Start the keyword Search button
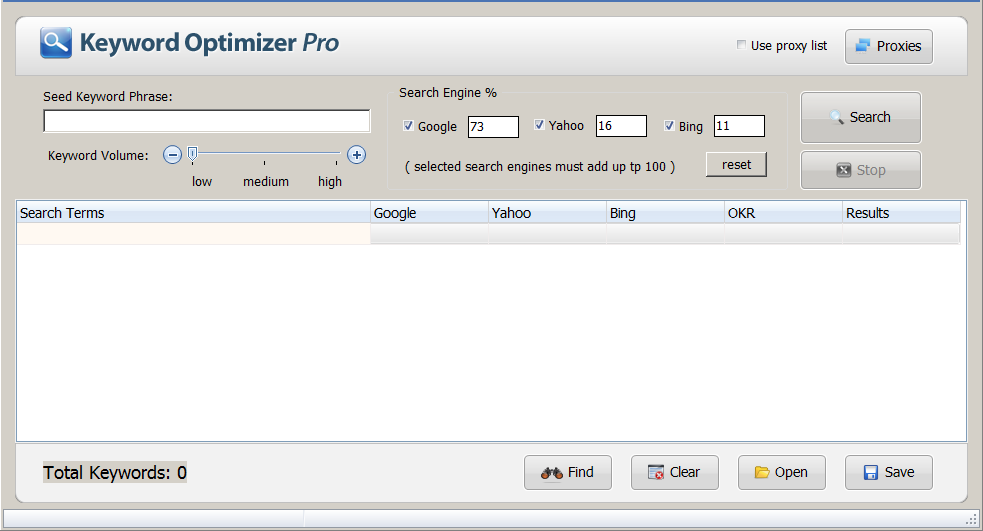 861,117
